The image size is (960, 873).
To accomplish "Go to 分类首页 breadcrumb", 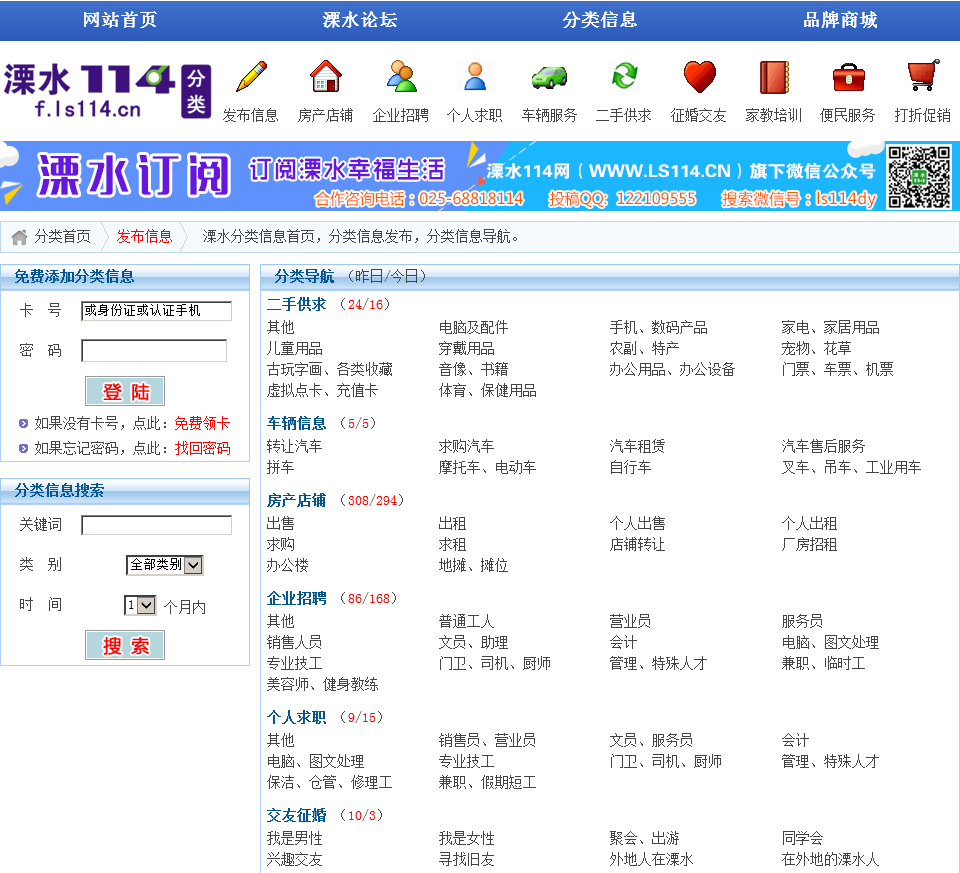I will click(x=62, y=237).
